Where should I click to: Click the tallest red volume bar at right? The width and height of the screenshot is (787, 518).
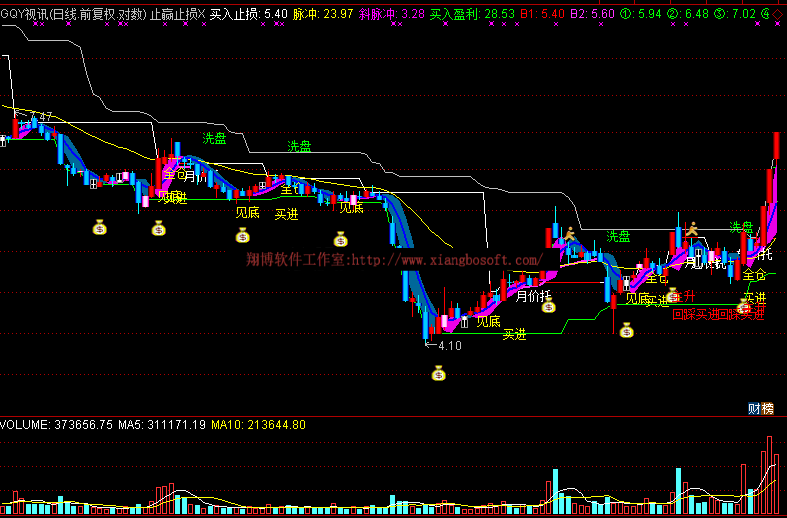coord(771,474)
